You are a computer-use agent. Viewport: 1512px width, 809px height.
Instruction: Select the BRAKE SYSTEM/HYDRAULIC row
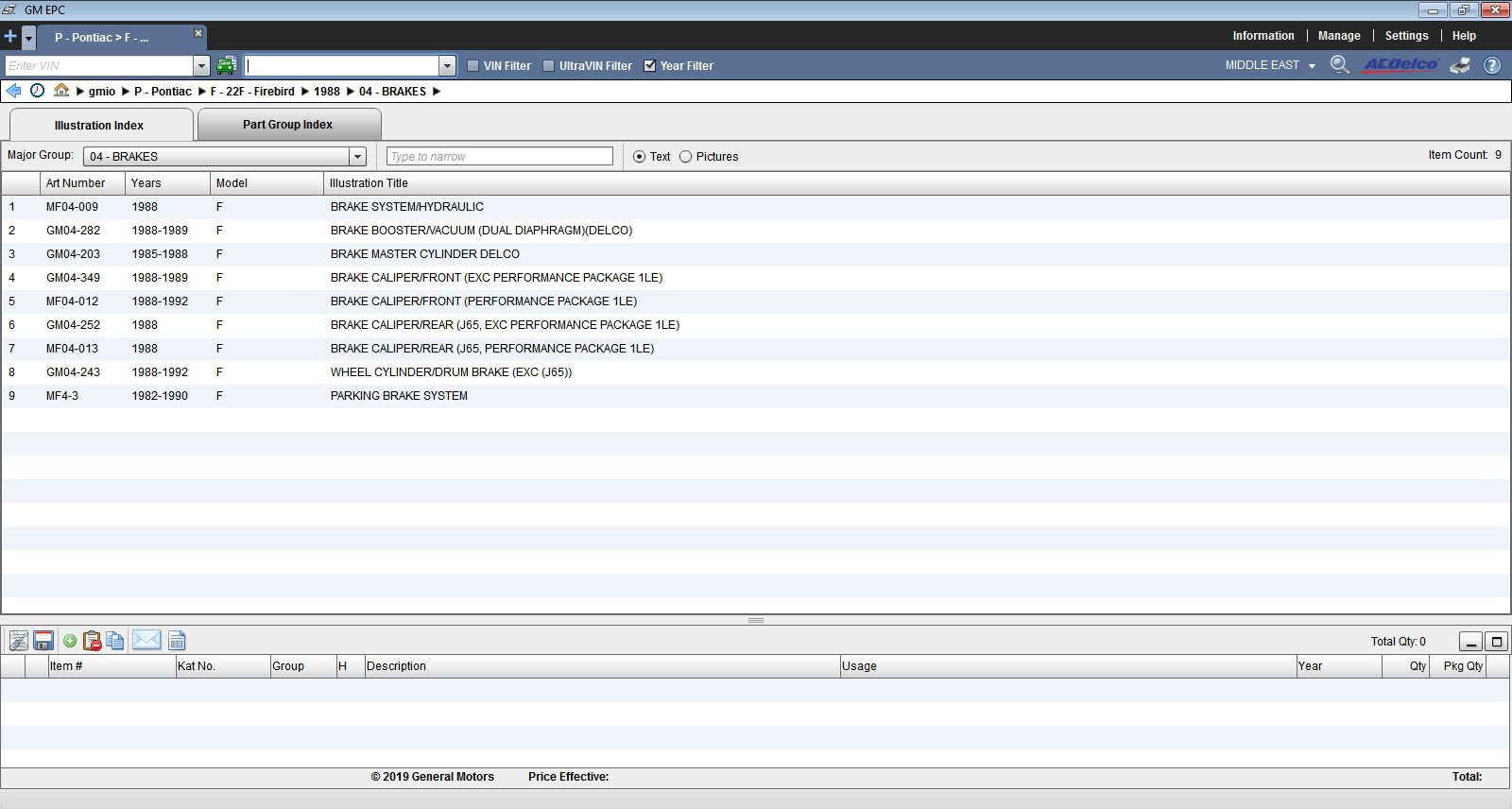click(755, 207)
